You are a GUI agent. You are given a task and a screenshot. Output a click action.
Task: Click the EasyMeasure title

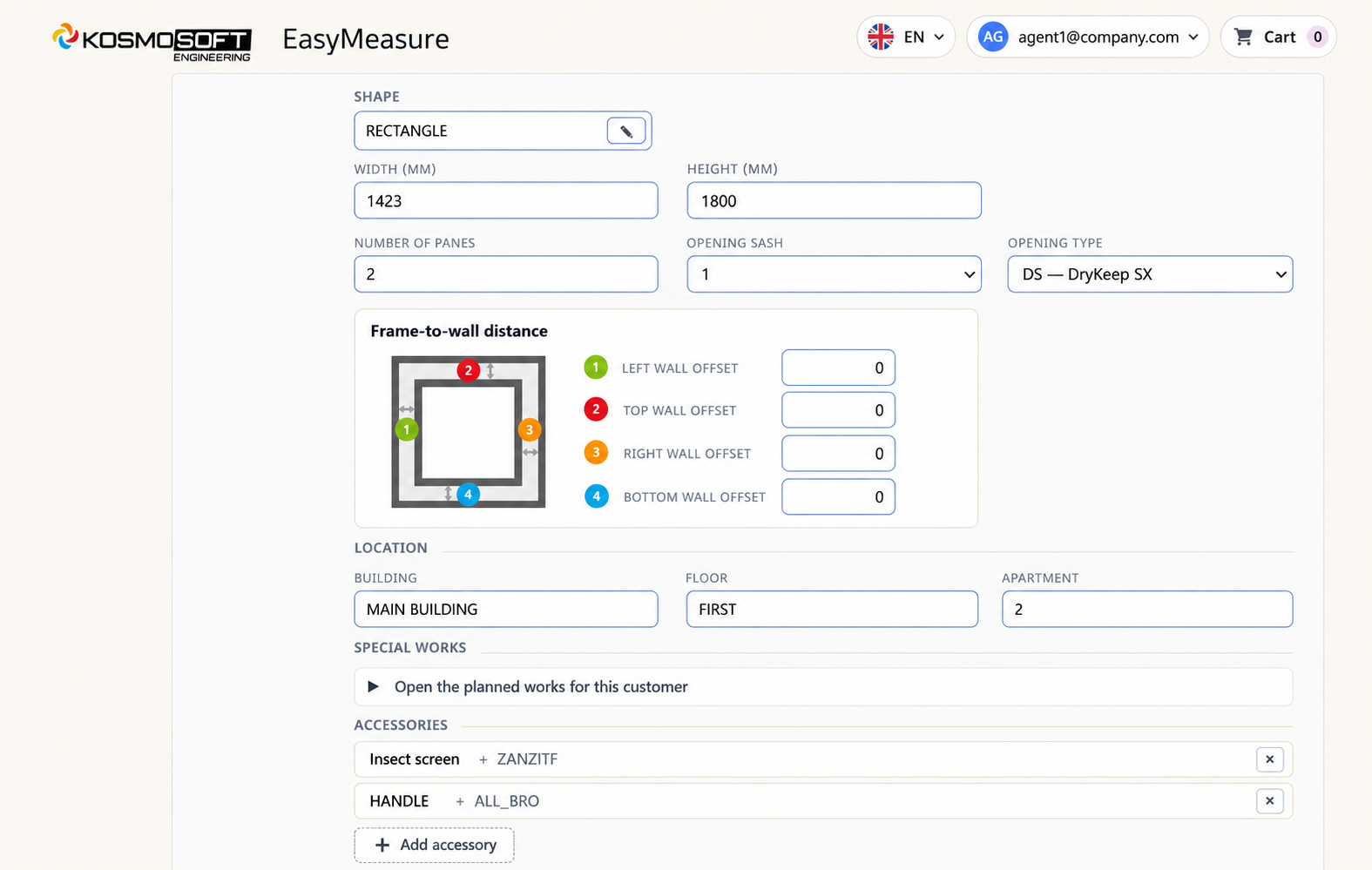pos(366,39)
